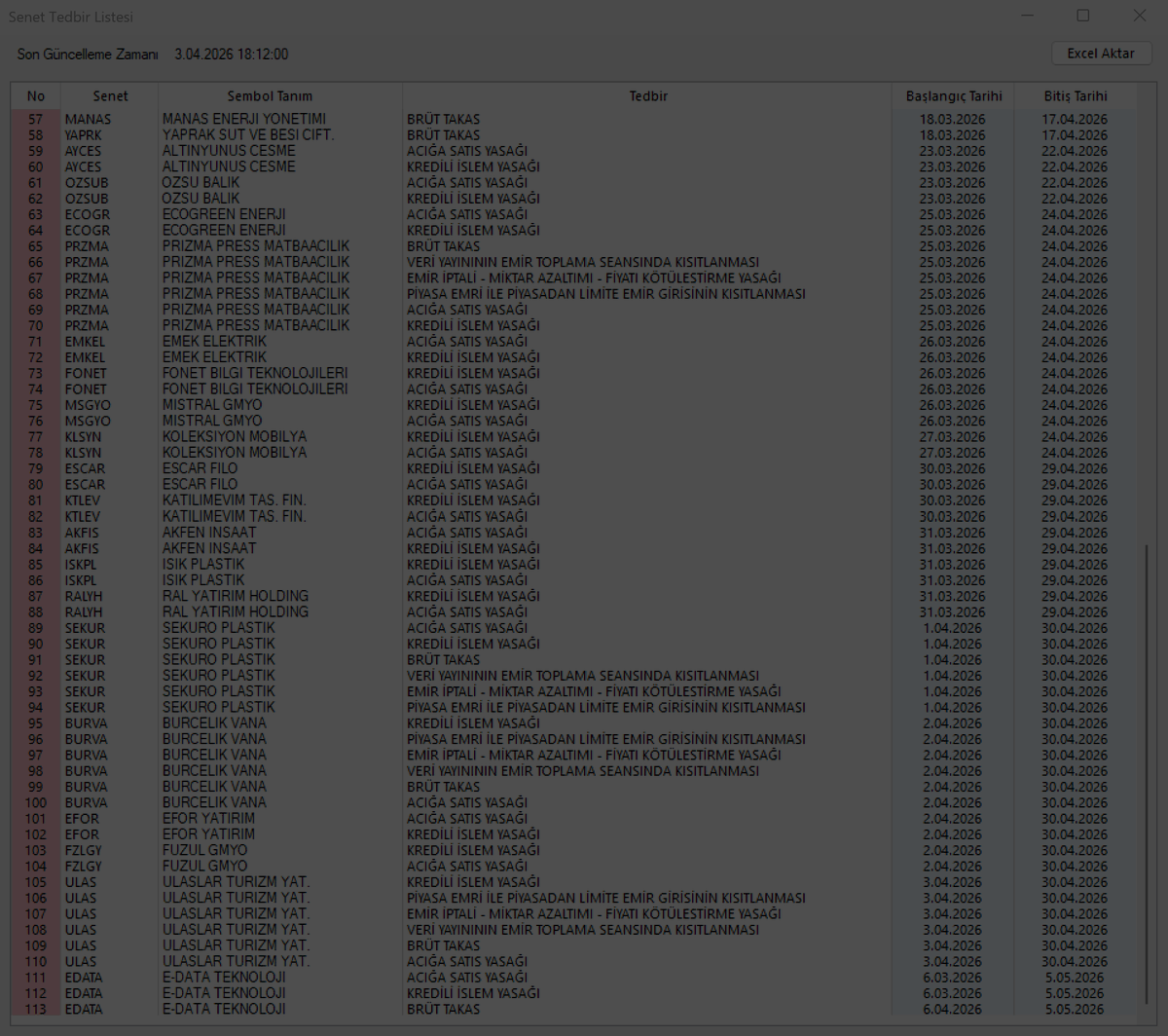
Task: Select 17.04.2026 end date in row 57
Action: 1076,119
